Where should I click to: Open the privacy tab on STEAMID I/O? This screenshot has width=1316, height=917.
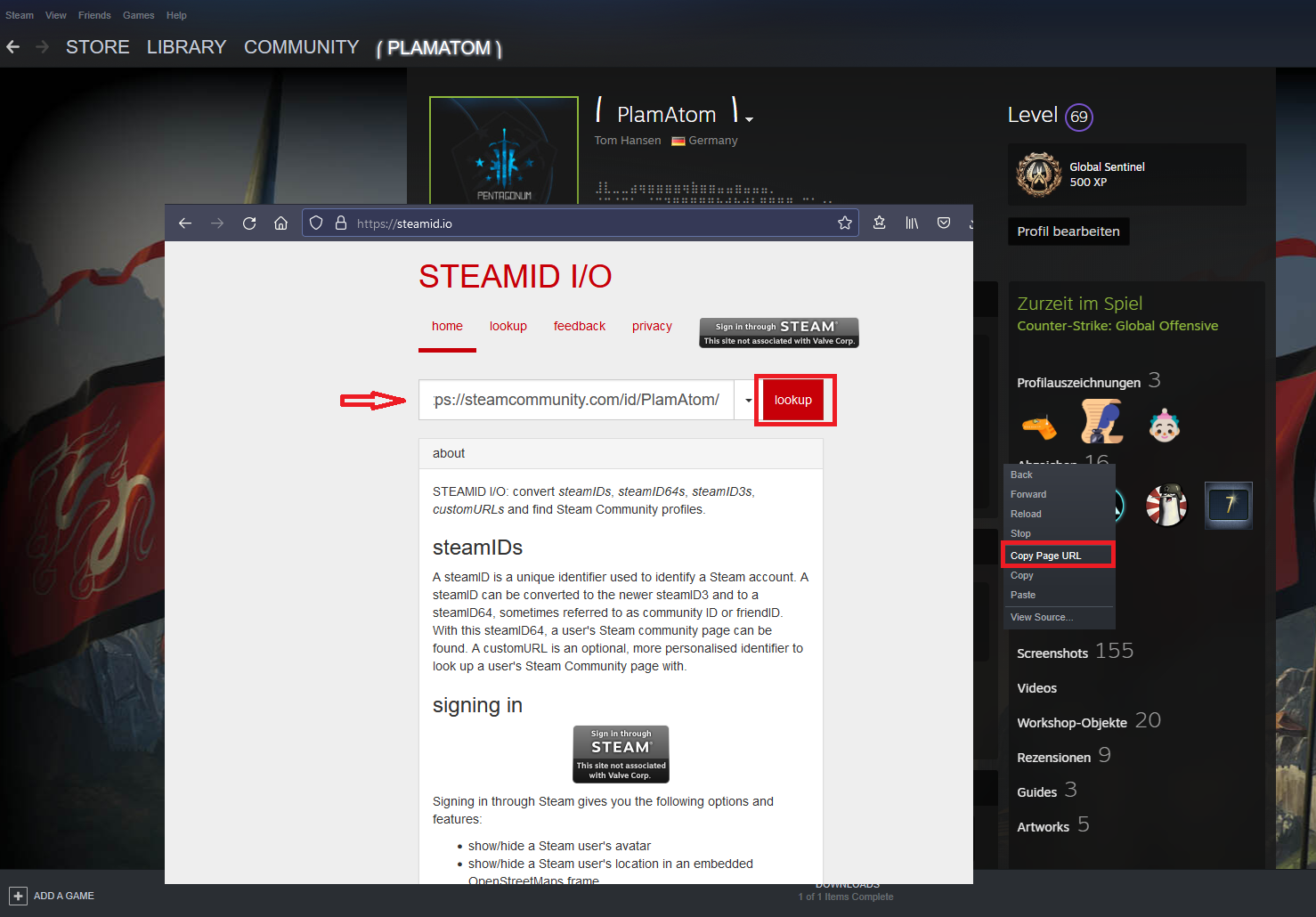click(x=652, y=327)
